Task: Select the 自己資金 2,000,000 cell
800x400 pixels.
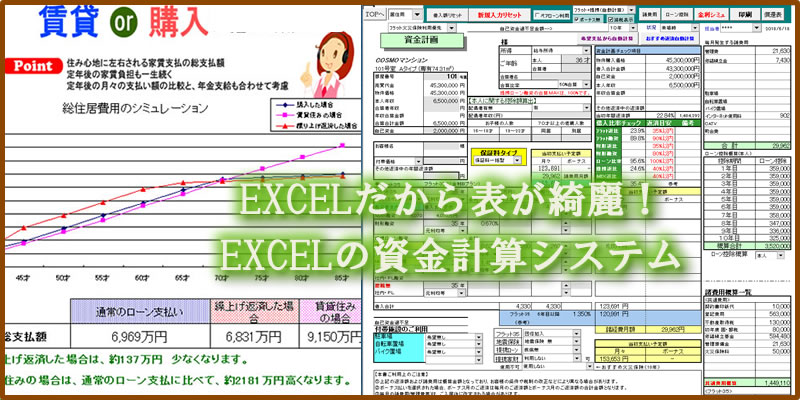Action: (x=445, y=130)
